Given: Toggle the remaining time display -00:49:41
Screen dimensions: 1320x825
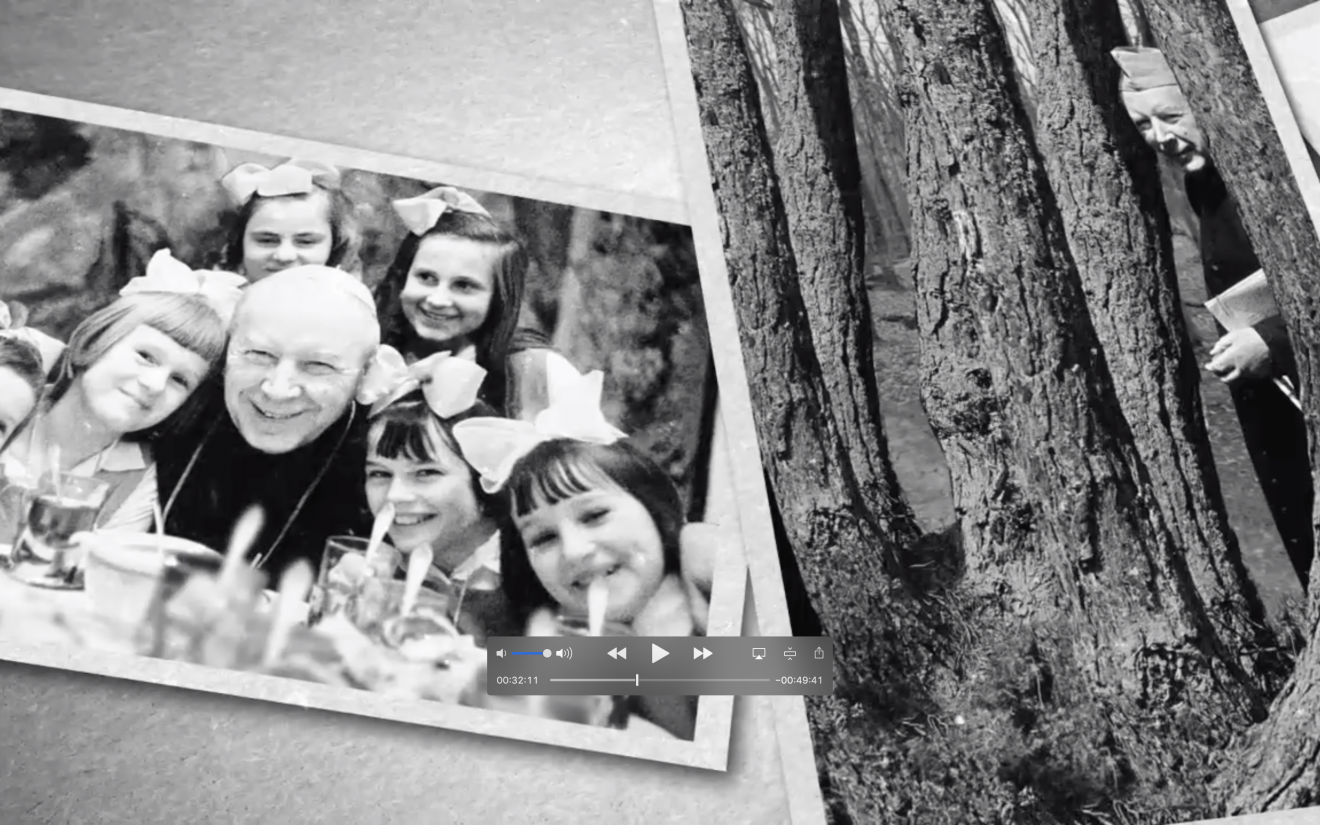Looking at the screenshot, I should click(x=802, y=680).
